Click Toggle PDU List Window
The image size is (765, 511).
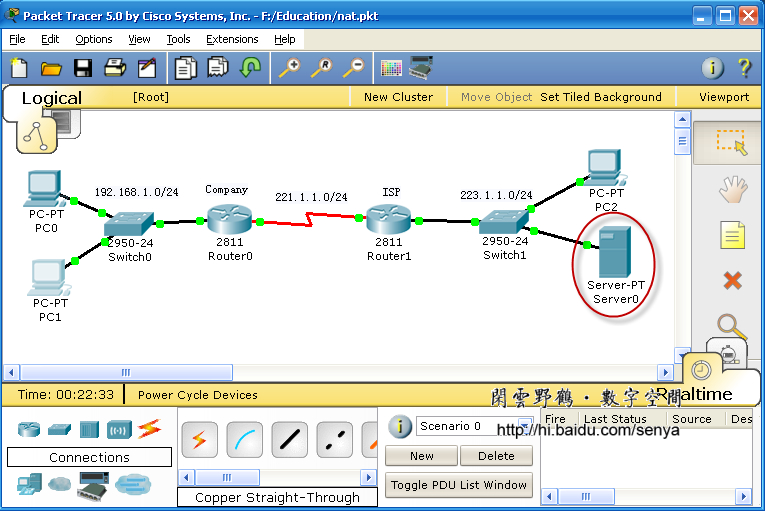coord(459,485)
